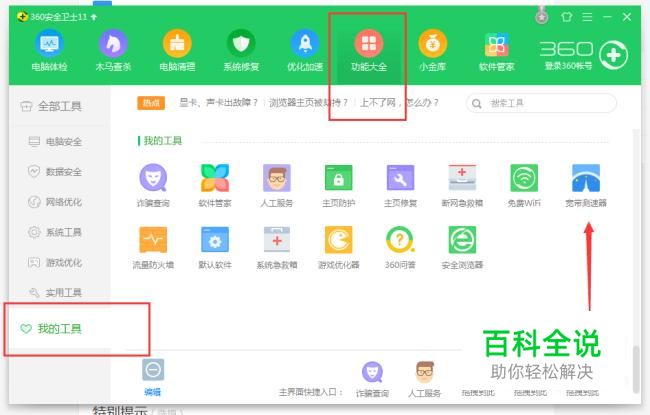Launch the 宽带测速器 tool
This screenshot has height=415, width=650.
click(x=586, y=185)
